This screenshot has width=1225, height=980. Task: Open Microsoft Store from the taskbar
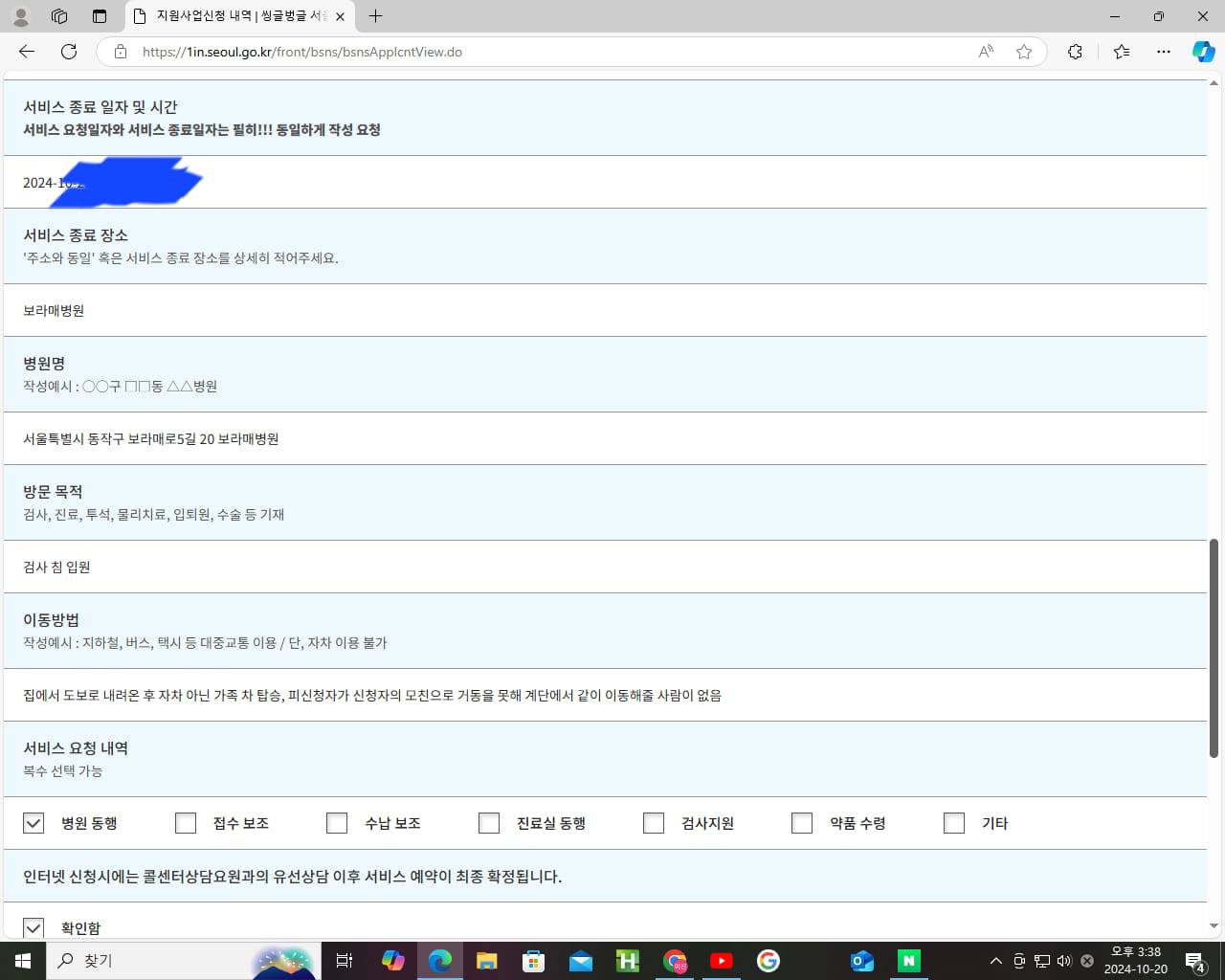pos(534,961)
